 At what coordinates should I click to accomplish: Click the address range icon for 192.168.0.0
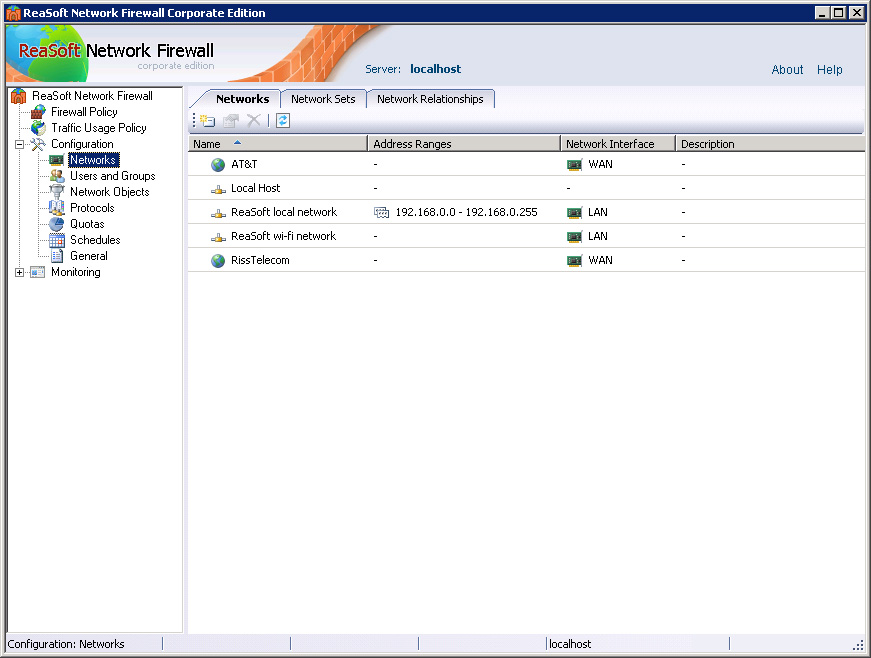382,213
